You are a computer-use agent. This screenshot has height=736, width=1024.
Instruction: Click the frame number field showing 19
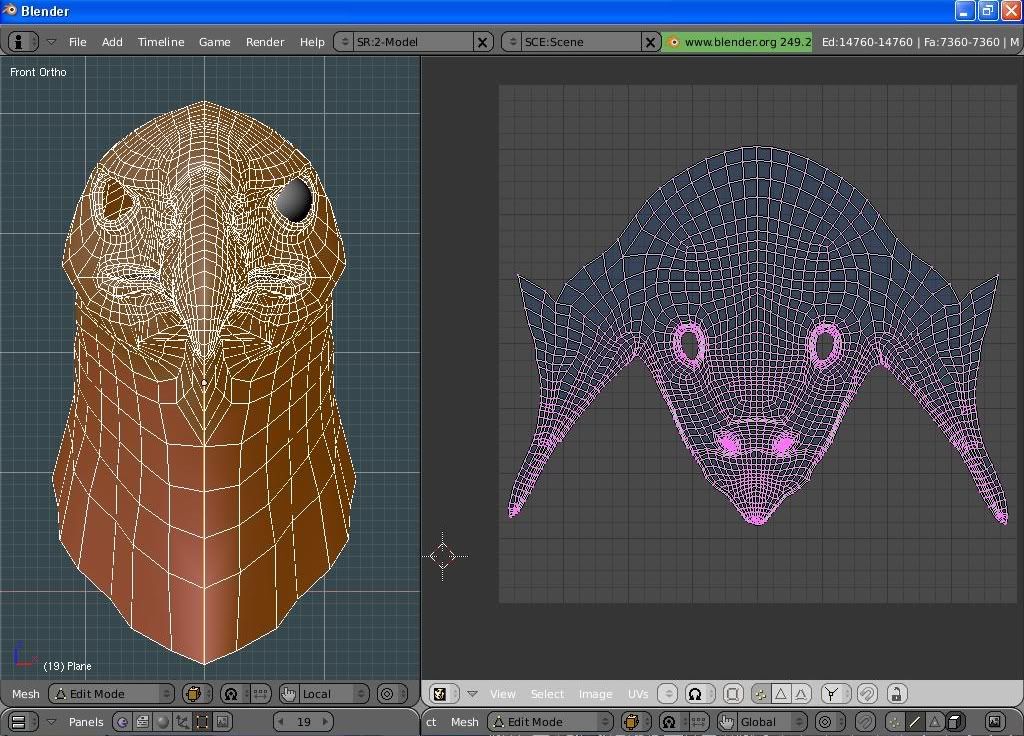(303, 721)
